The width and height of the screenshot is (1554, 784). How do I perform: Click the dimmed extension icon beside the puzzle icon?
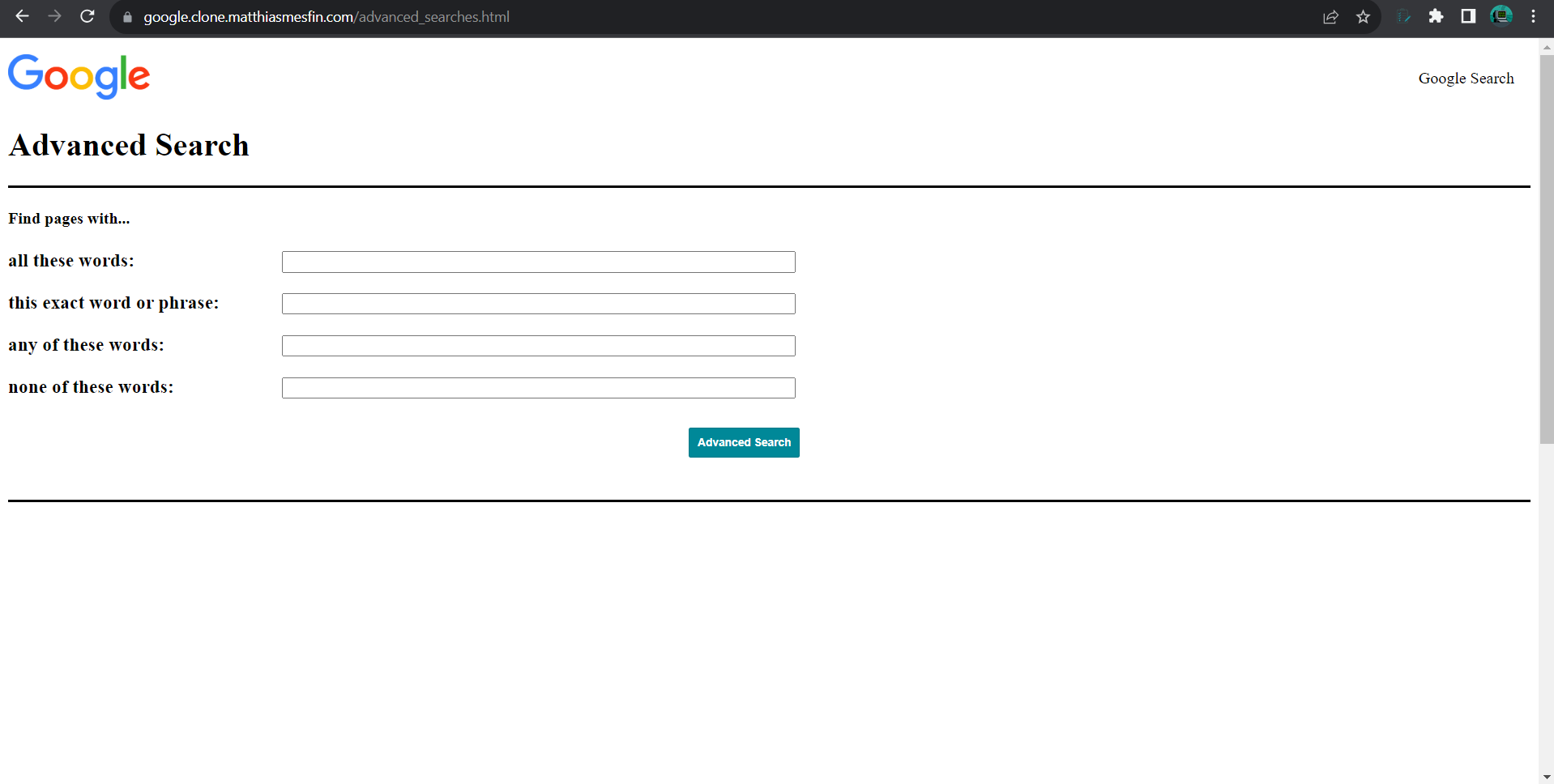[1403, 16]
